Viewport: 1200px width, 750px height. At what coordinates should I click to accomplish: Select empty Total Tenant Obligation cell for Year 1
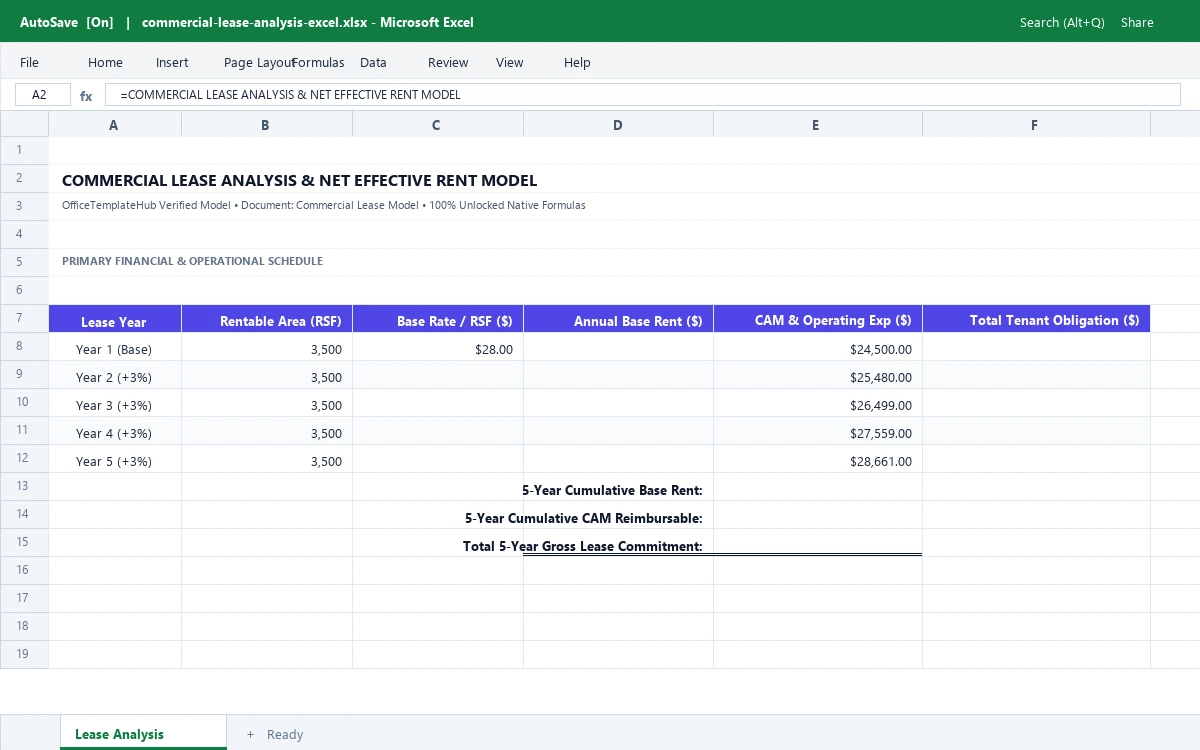click(1036, 349)
